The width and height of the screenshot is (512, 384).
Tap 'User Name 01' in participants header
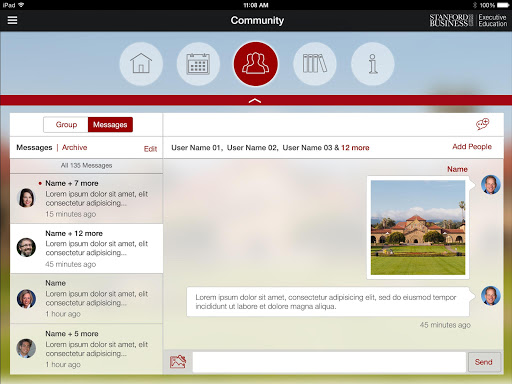coord(196,148)
